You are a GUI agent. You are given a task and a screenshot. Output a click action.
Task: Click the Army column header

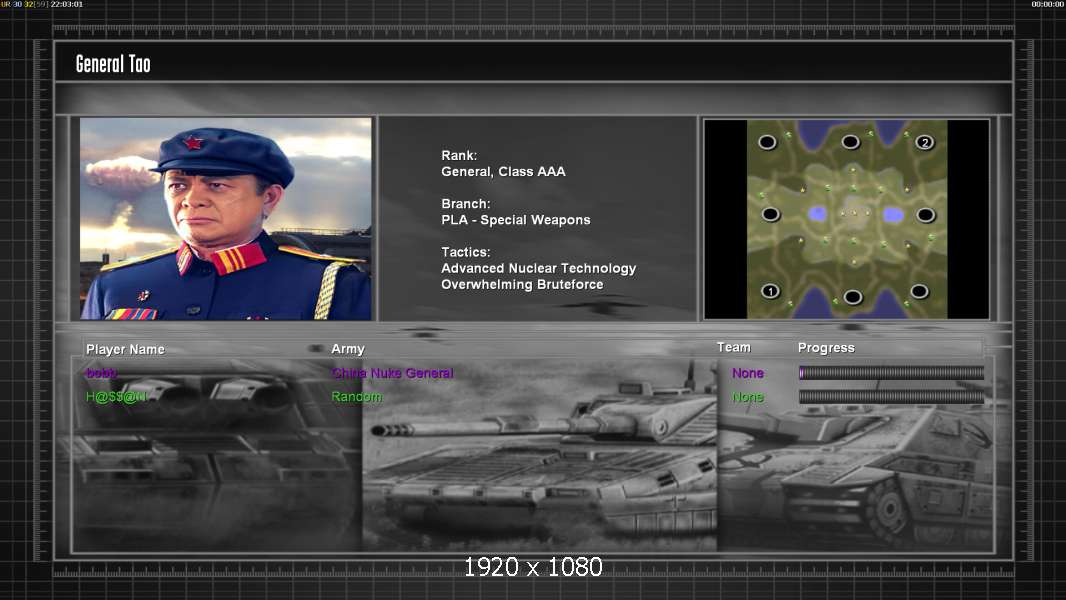click(348, 349)
